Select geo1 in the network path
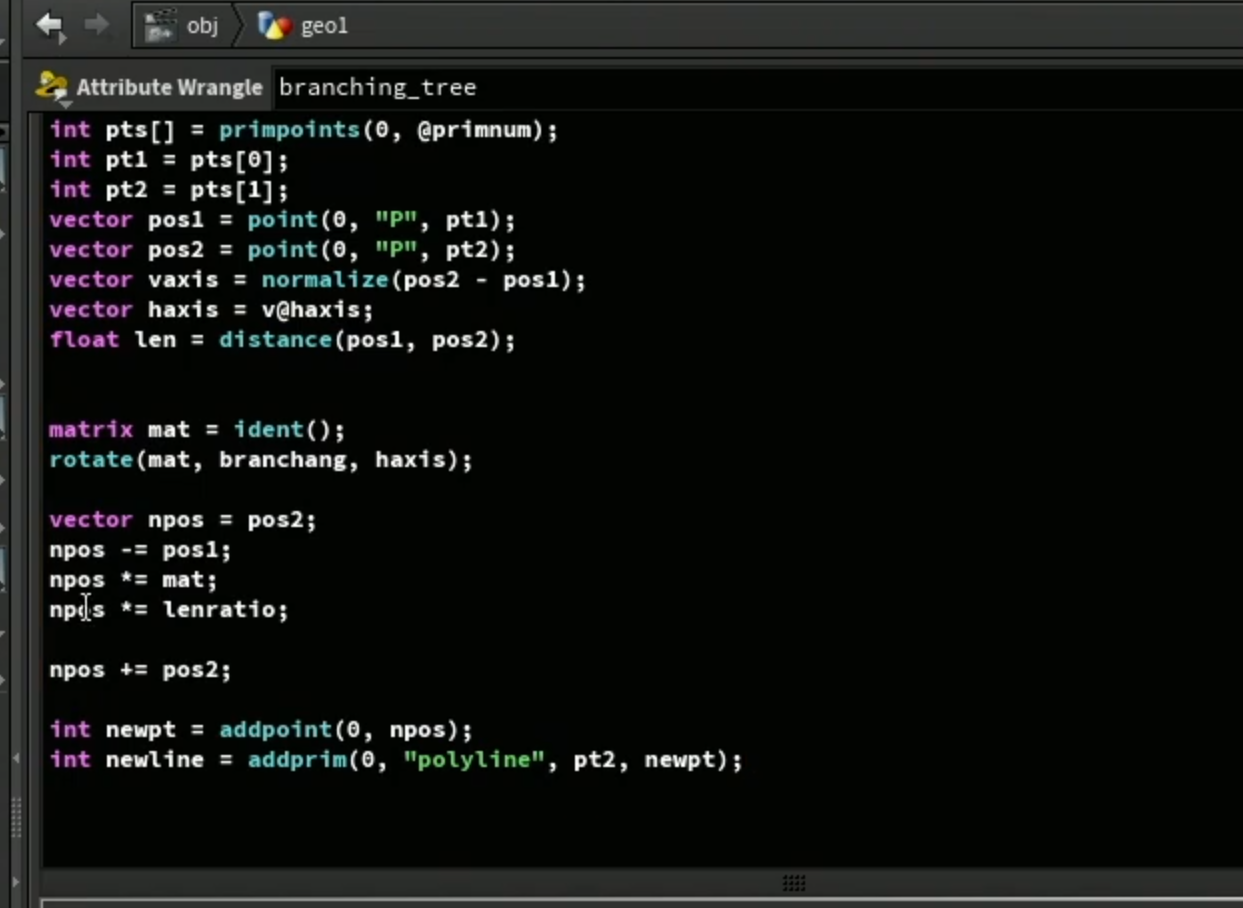 324,26
